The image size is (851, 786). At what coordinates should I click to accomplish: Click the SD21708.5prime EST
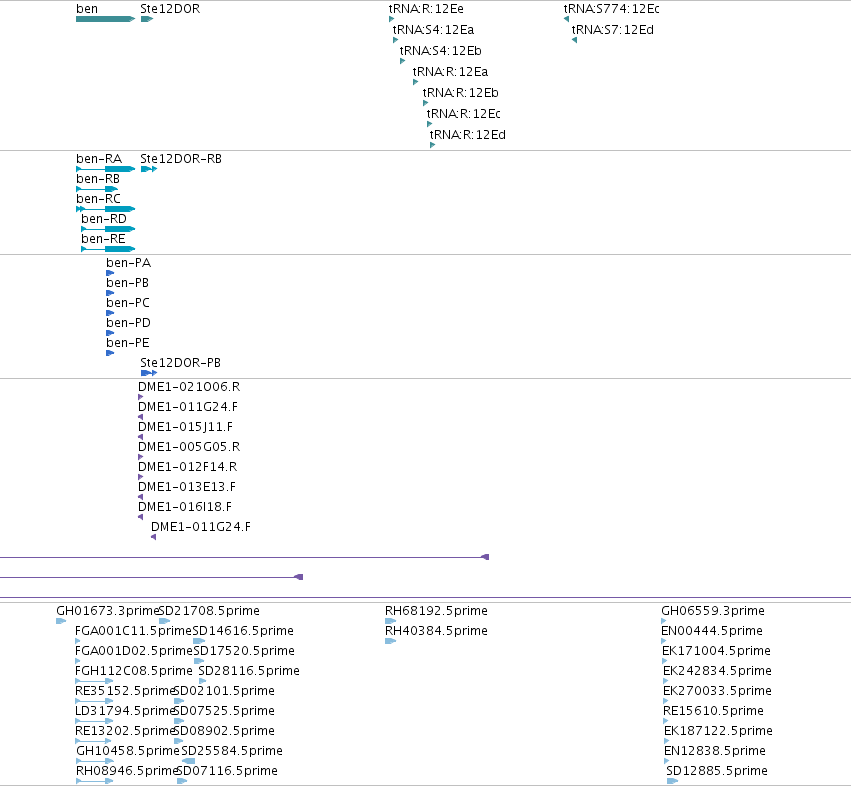(x=164, y=621)
